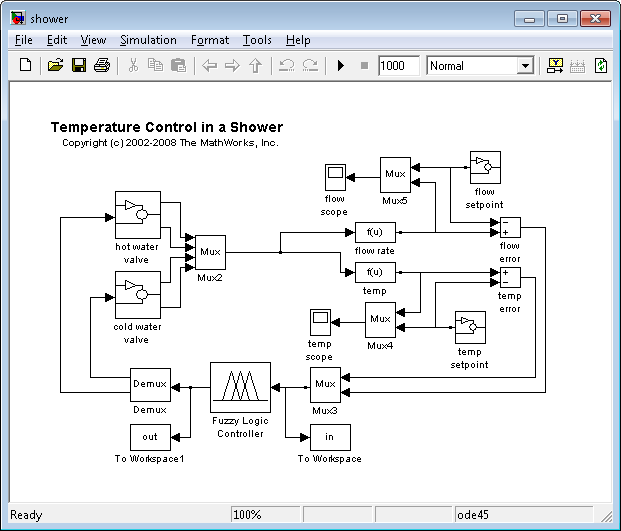Select the hot water valve block
The height and width of the screenshot is (531, 621).
138,215
